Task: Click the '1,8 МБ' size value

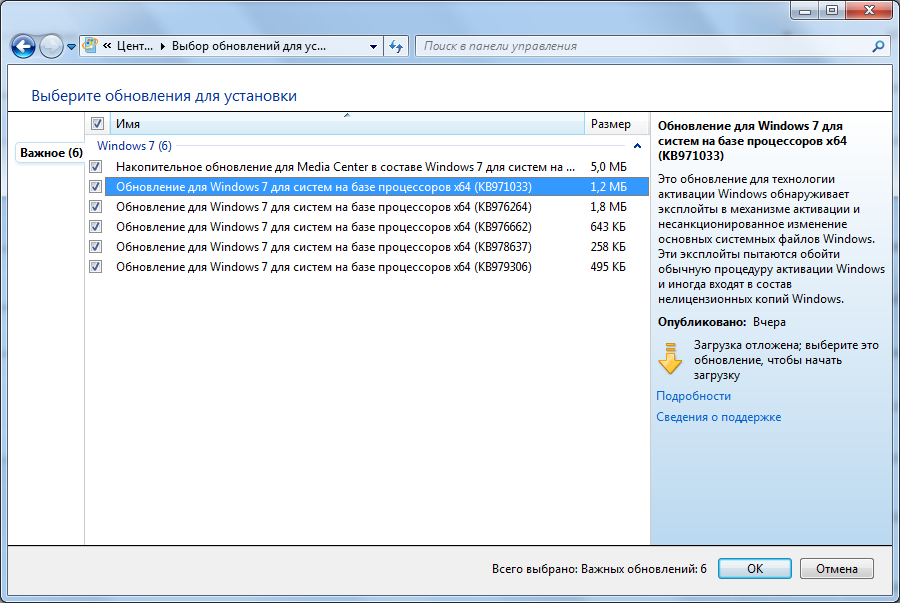Action: coord(608,207)
